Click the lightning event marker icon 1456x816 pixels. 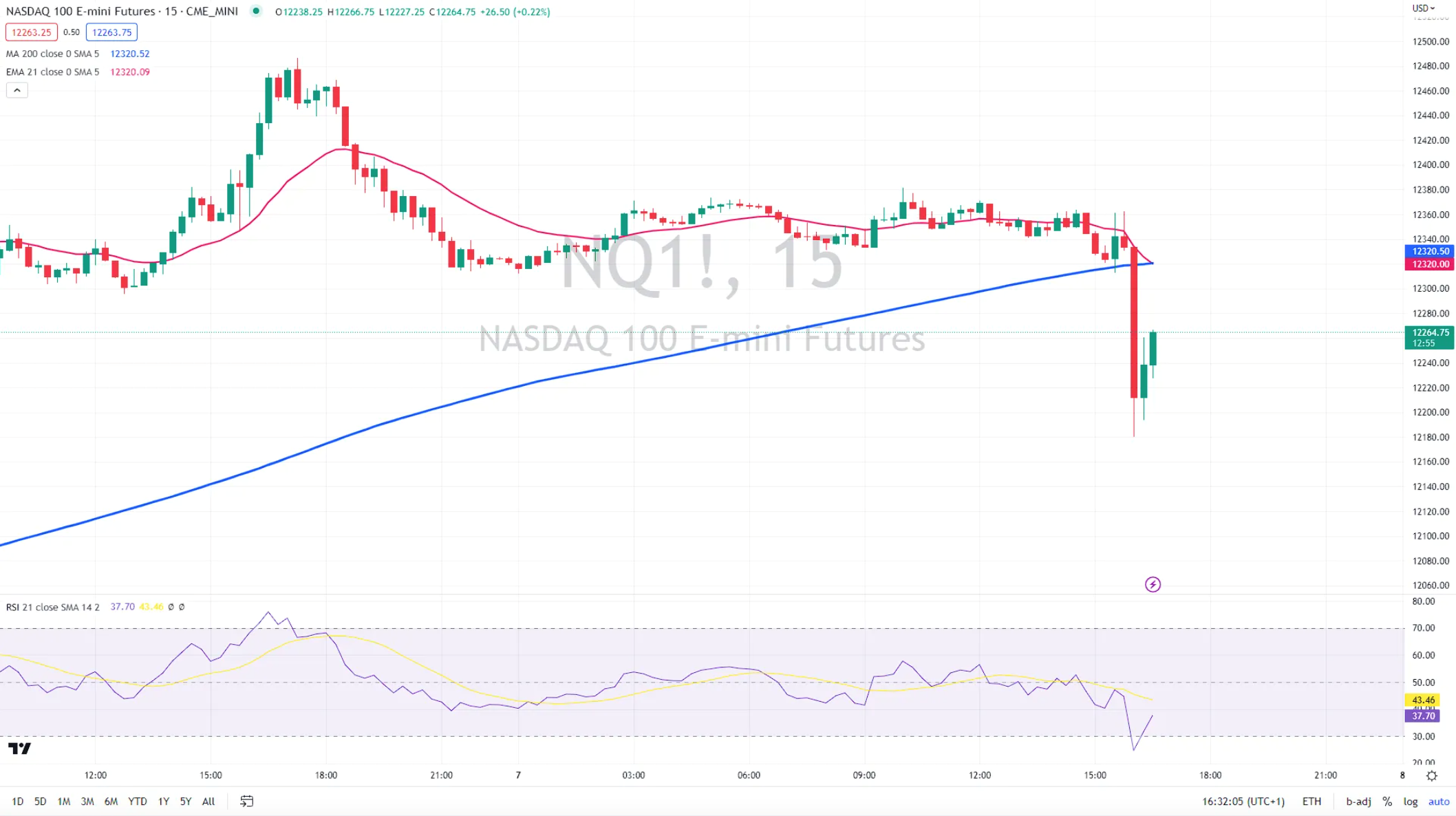[1153, 585]
